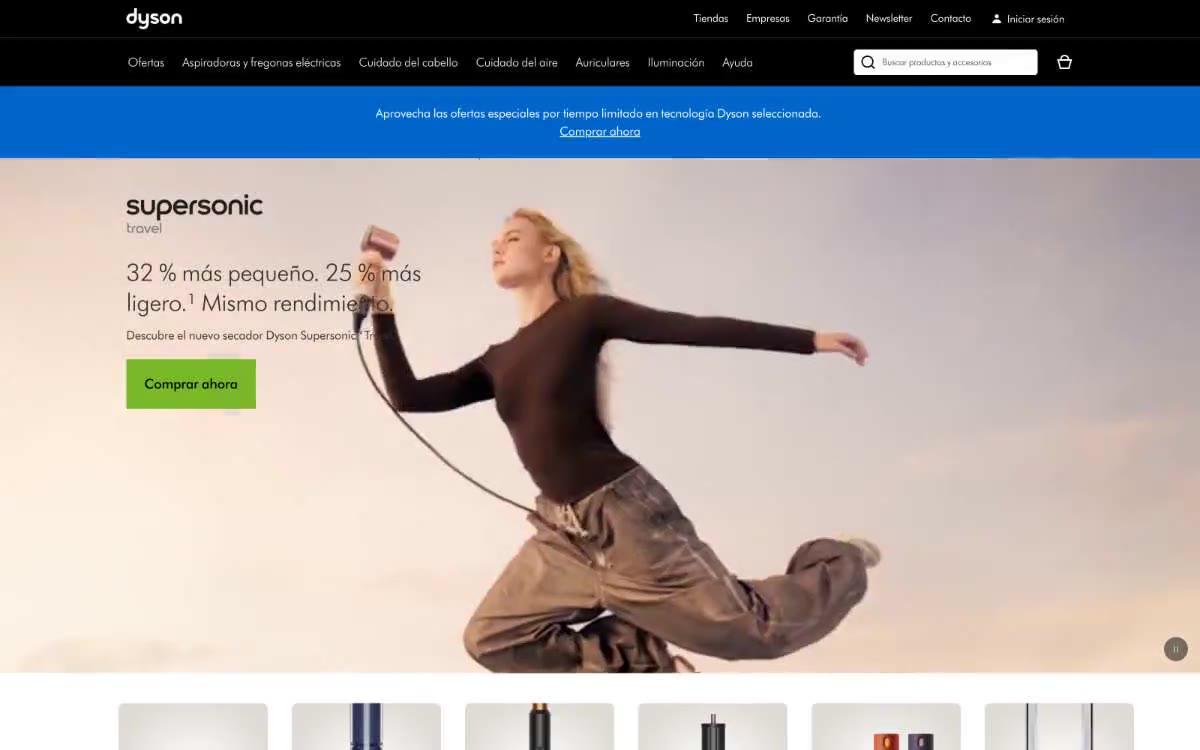
Task: Focus the product search field
Action: pyautogui.click(x=945, y=62)
